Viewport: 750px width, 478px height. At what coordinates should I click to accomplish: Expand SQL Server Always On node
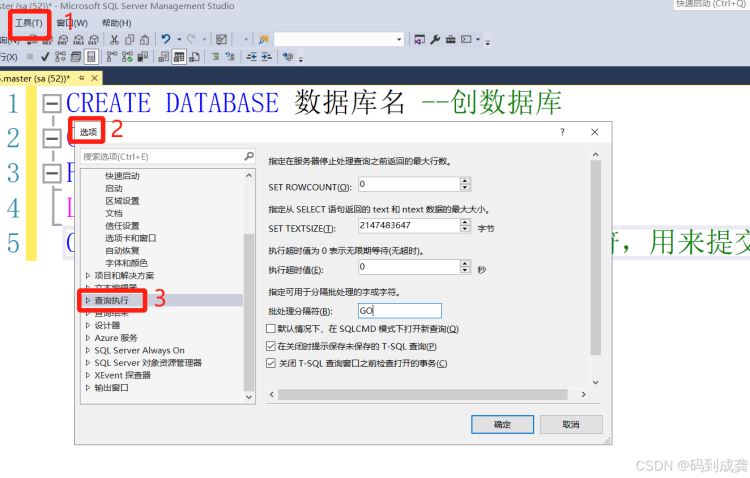coord(88,350)
